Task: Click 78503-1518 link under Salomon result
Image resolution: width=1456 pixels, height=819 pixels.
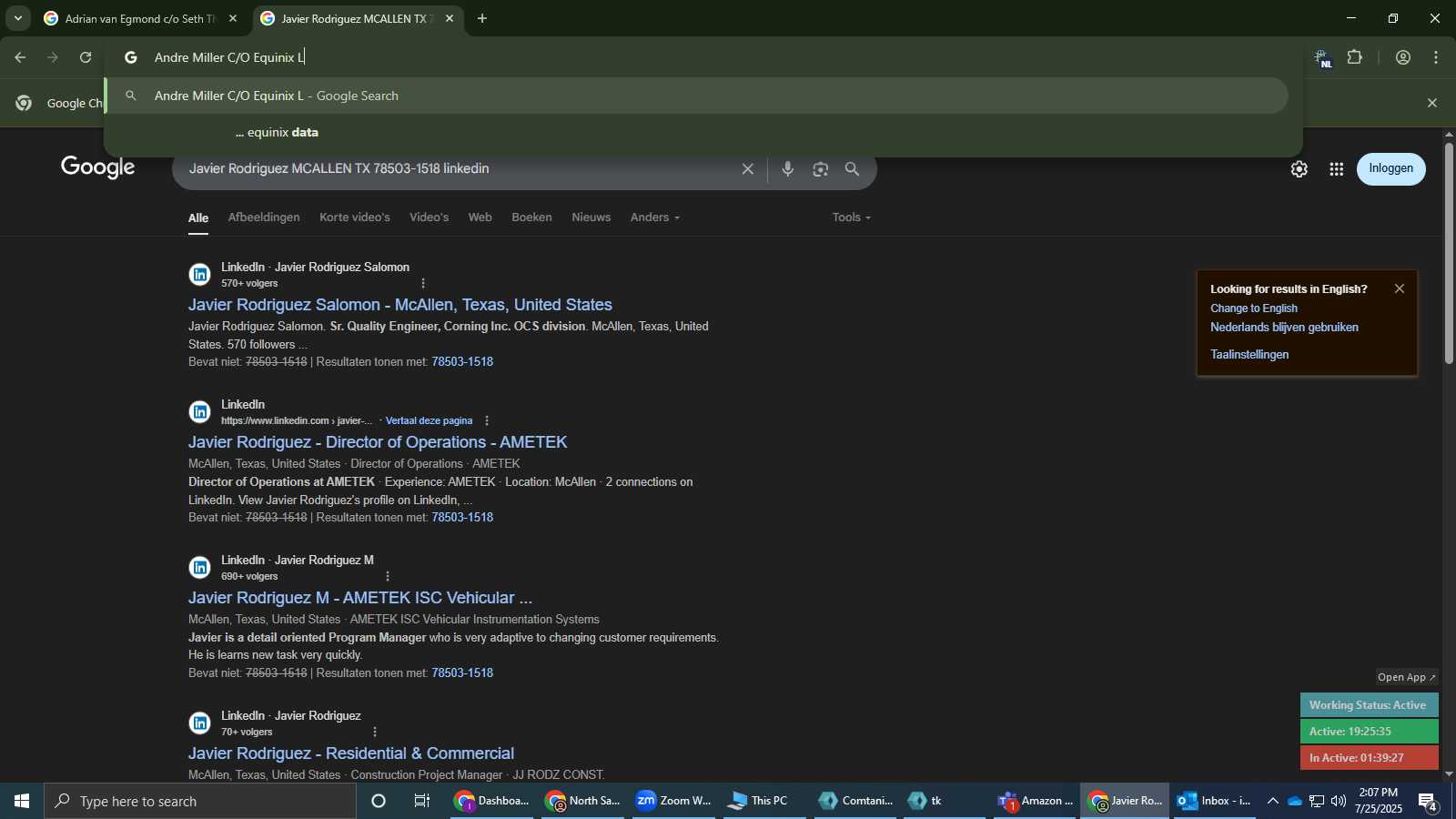Action: click(462, 361)
